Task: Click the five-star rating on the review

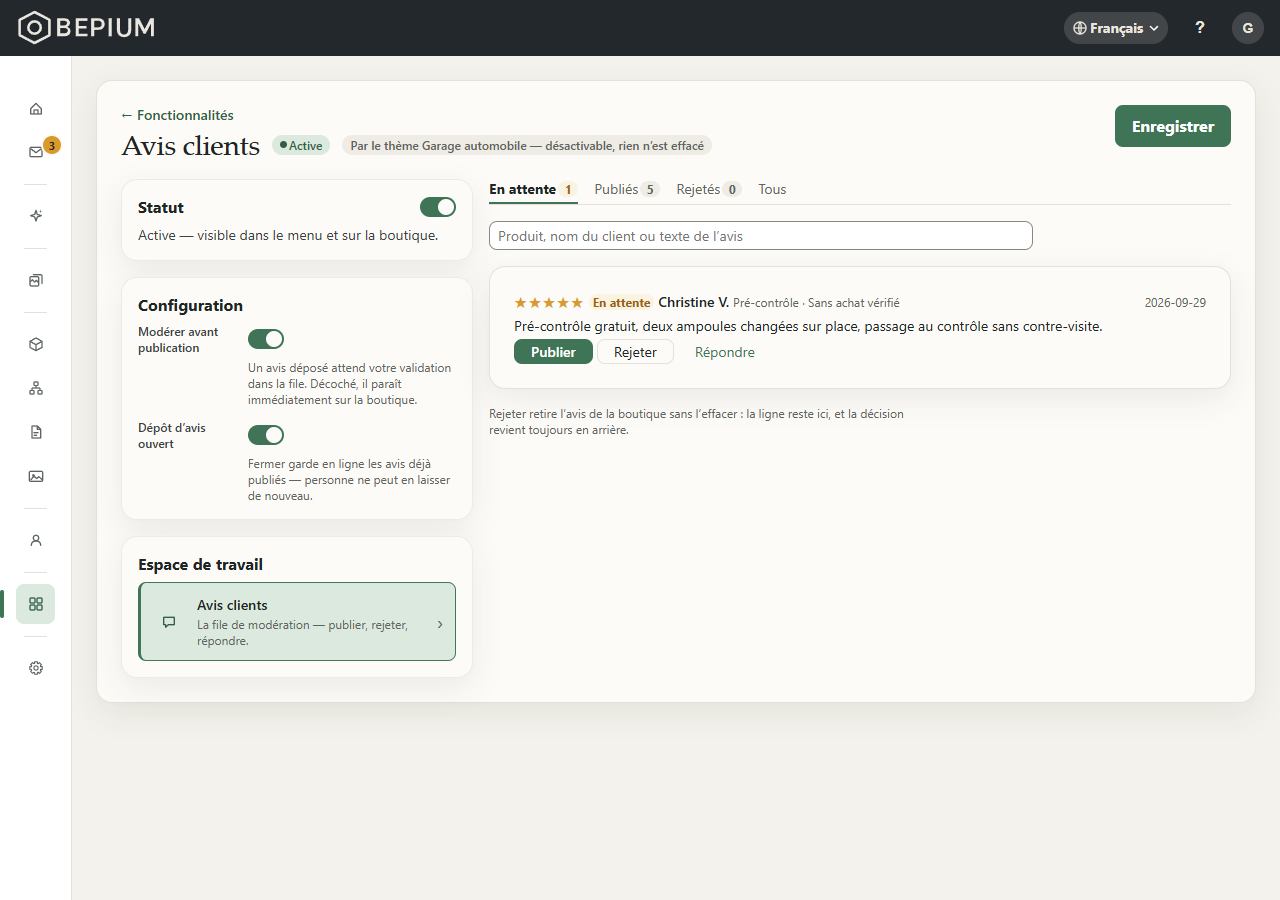Action: (x=548, y=303)
